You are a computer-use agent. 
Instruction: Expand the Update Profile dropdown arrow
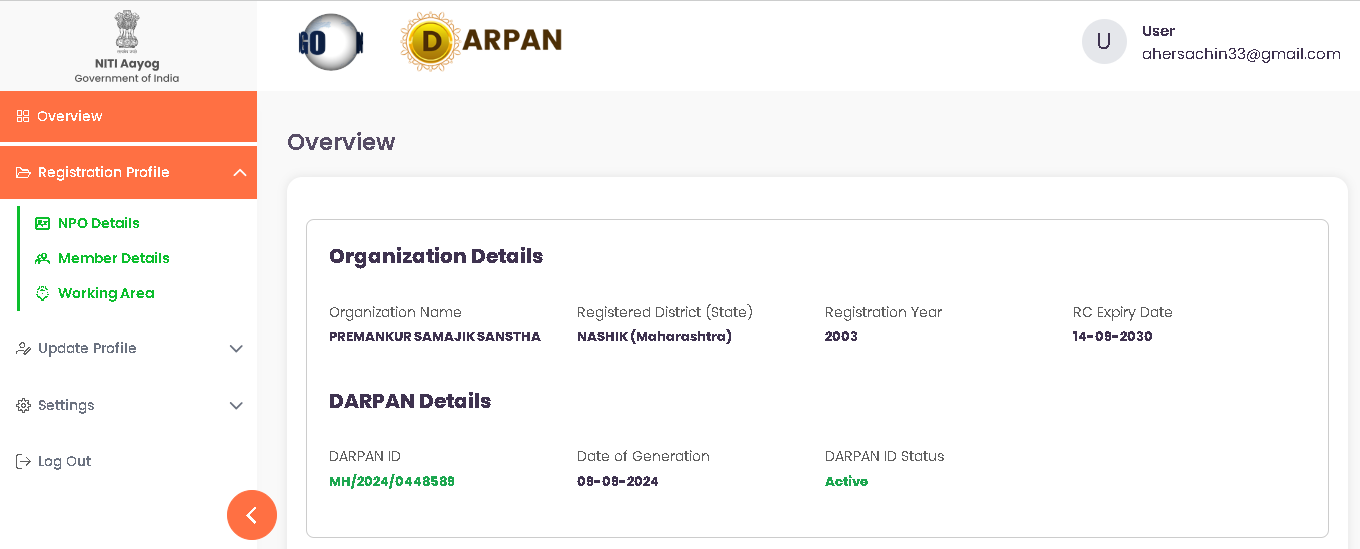[x=236, y=348]
